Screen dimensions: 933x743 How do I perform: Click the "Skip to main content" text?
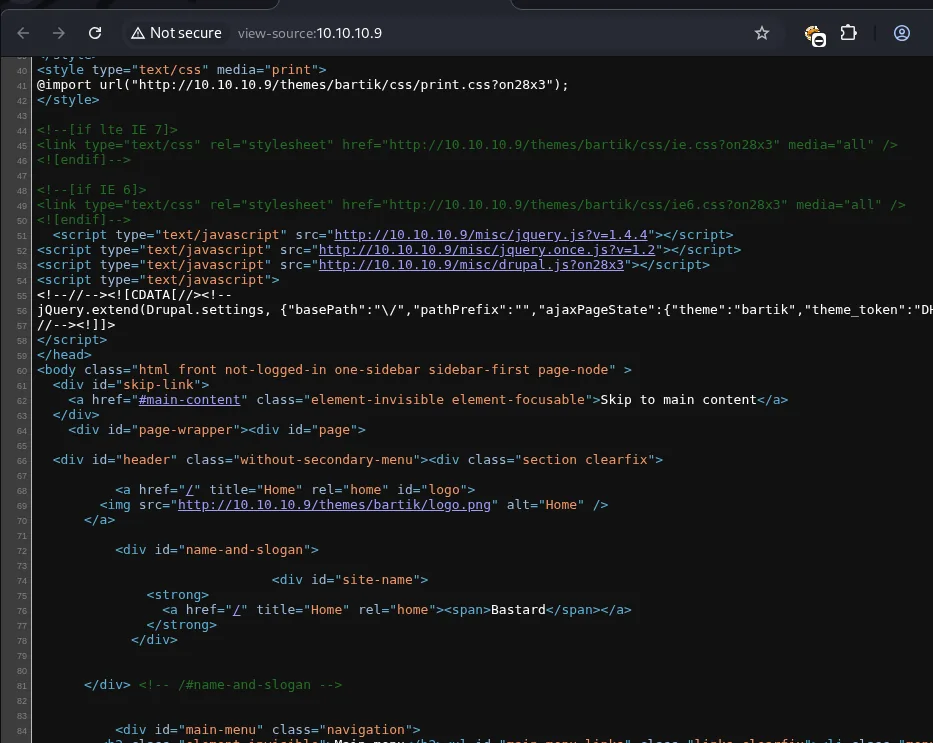click(678, 400)
